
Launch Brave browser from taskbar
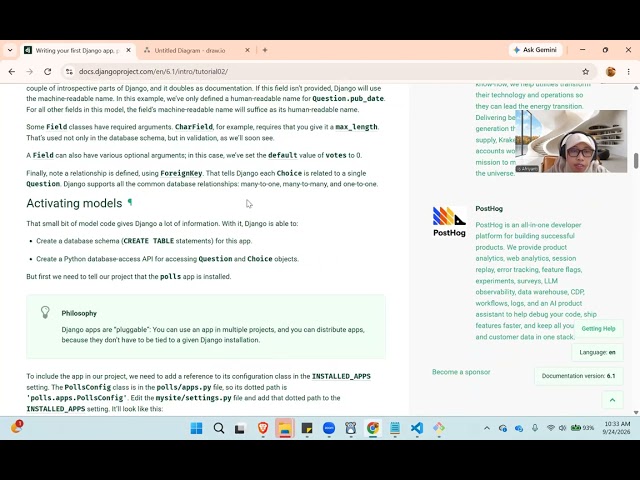point(262,428)
